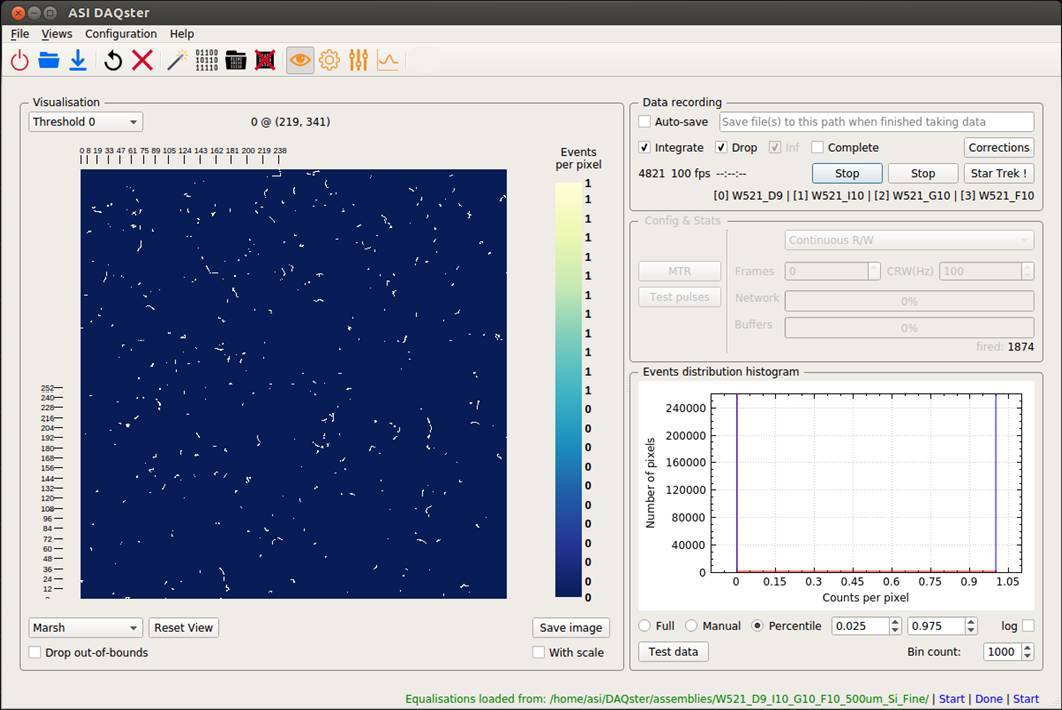This screenshot has width=1062, height=710.
Task: Select the magic wand toolbar icon
Action: coord(177,61)
